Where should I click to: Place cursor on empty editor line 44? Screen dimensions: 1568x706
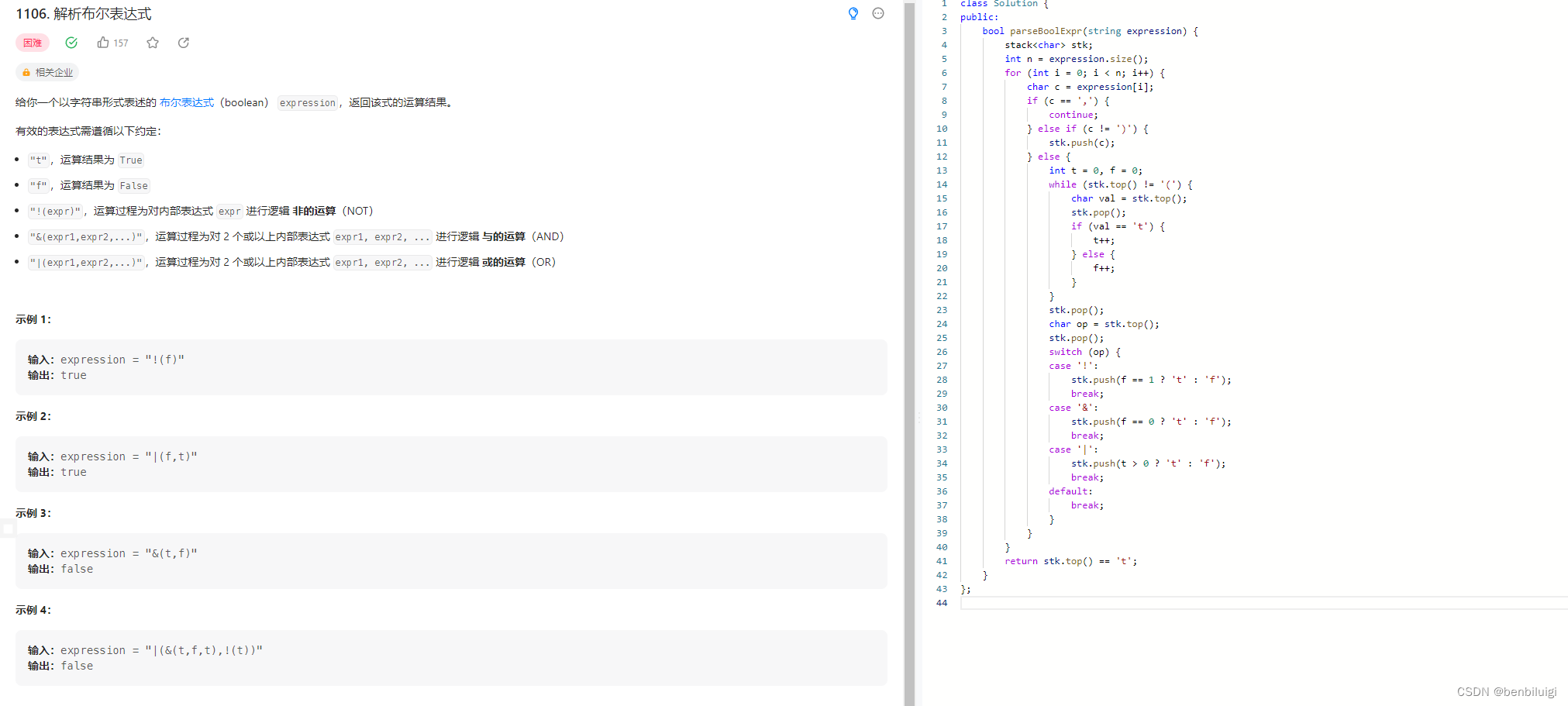tap(1263, 603)
